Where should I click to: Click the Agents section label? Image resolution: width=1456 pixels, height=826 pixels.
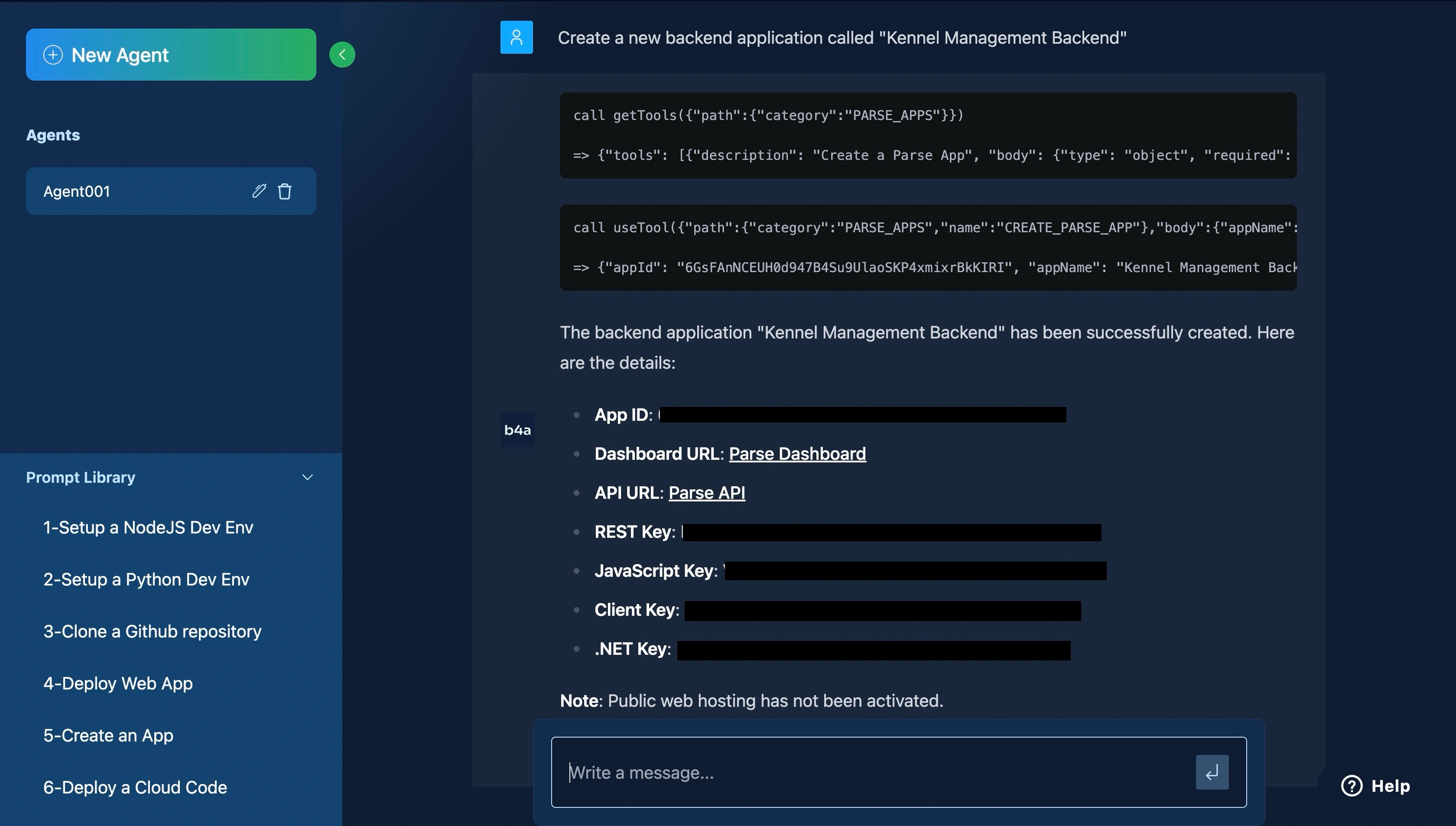[53, 134]
